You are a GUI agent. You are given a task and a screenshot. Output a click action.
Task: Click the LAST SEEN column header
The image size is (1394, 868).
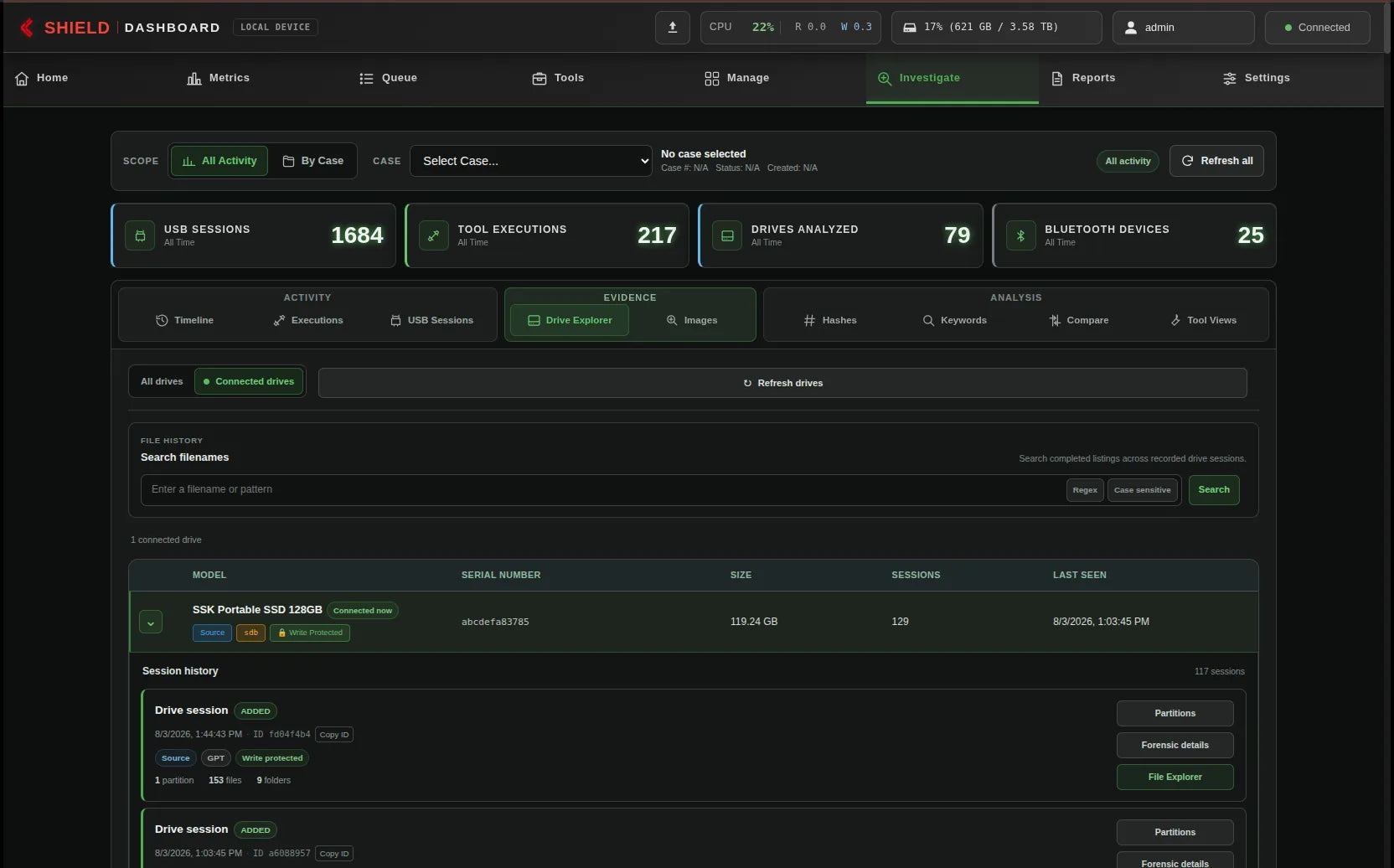point(1079,575)
